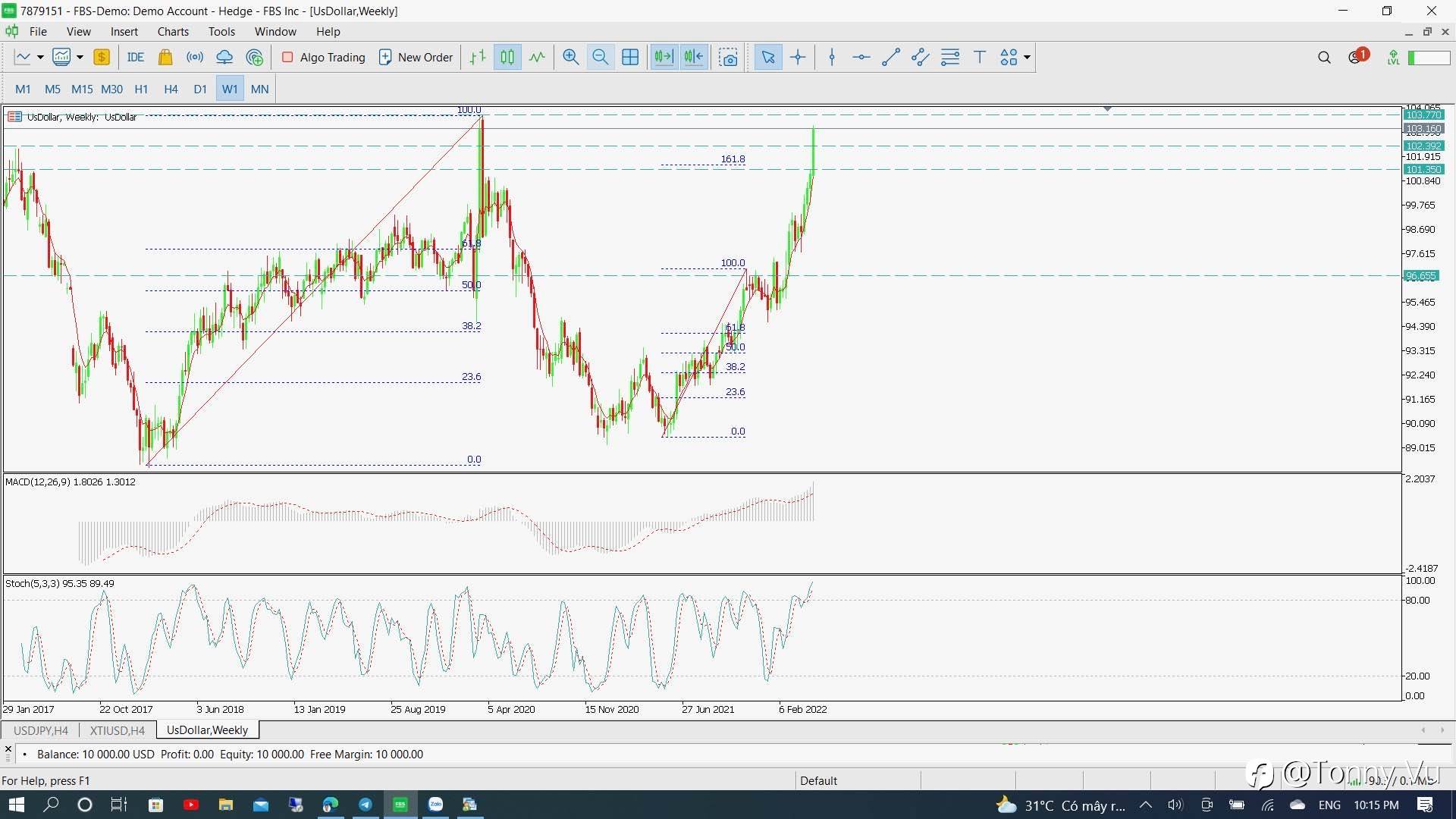Viewport: 1456px width, 819px height.
Task: Switch to the USDJPY,H4 chart tab
Action: (x=41, y=730)
